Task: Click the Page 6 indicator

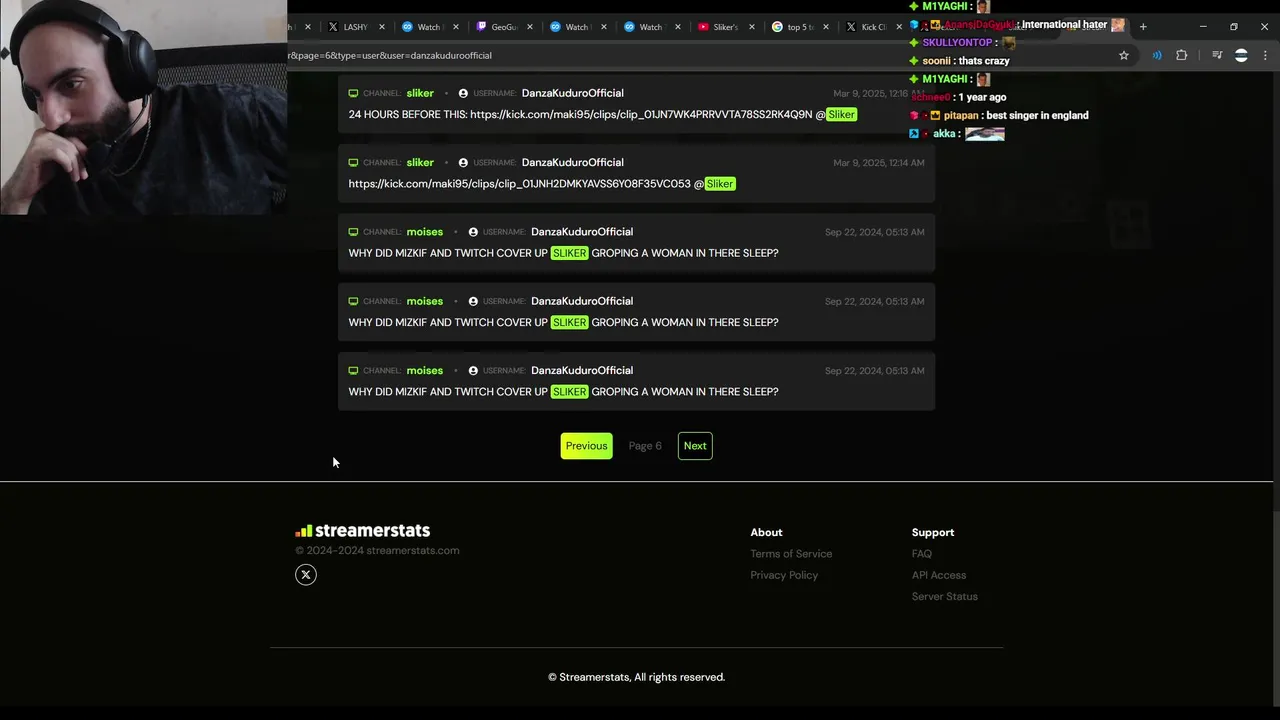Action: [x=645, y=446]
